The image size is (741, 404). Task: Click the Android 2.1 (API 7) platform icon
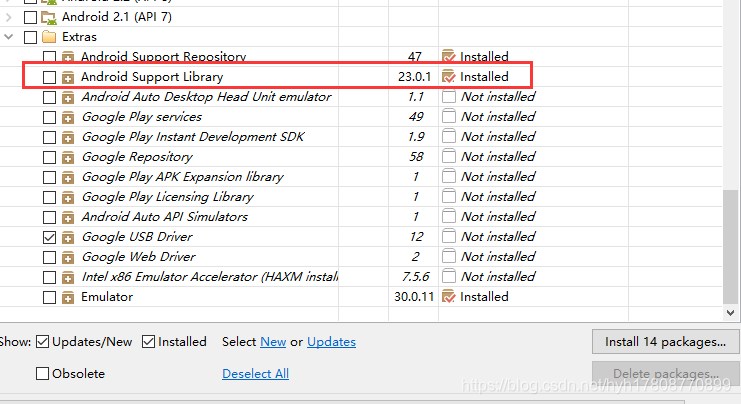click(49, 17)
